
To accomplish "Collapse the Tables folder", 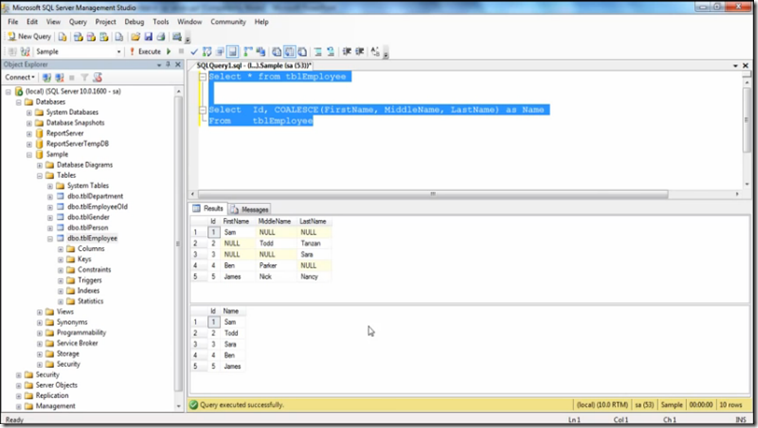I will tap(40, 176).
